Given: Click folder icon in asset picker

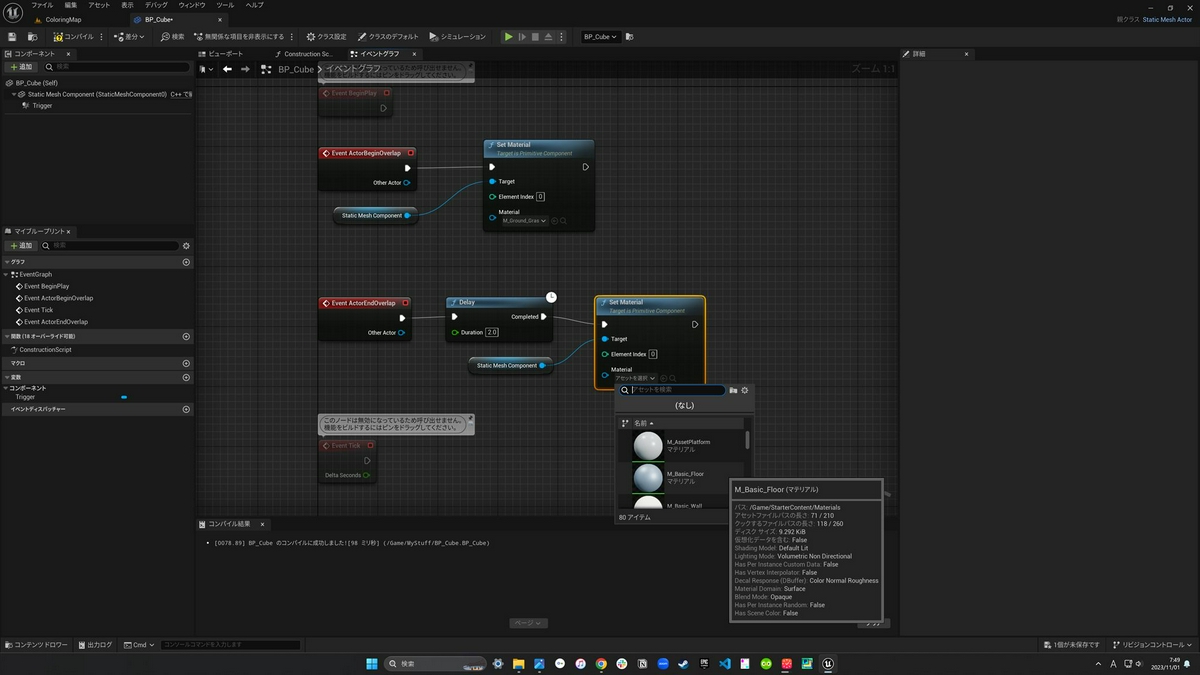Looking at the screenshot, I should [x=733, y=390].
